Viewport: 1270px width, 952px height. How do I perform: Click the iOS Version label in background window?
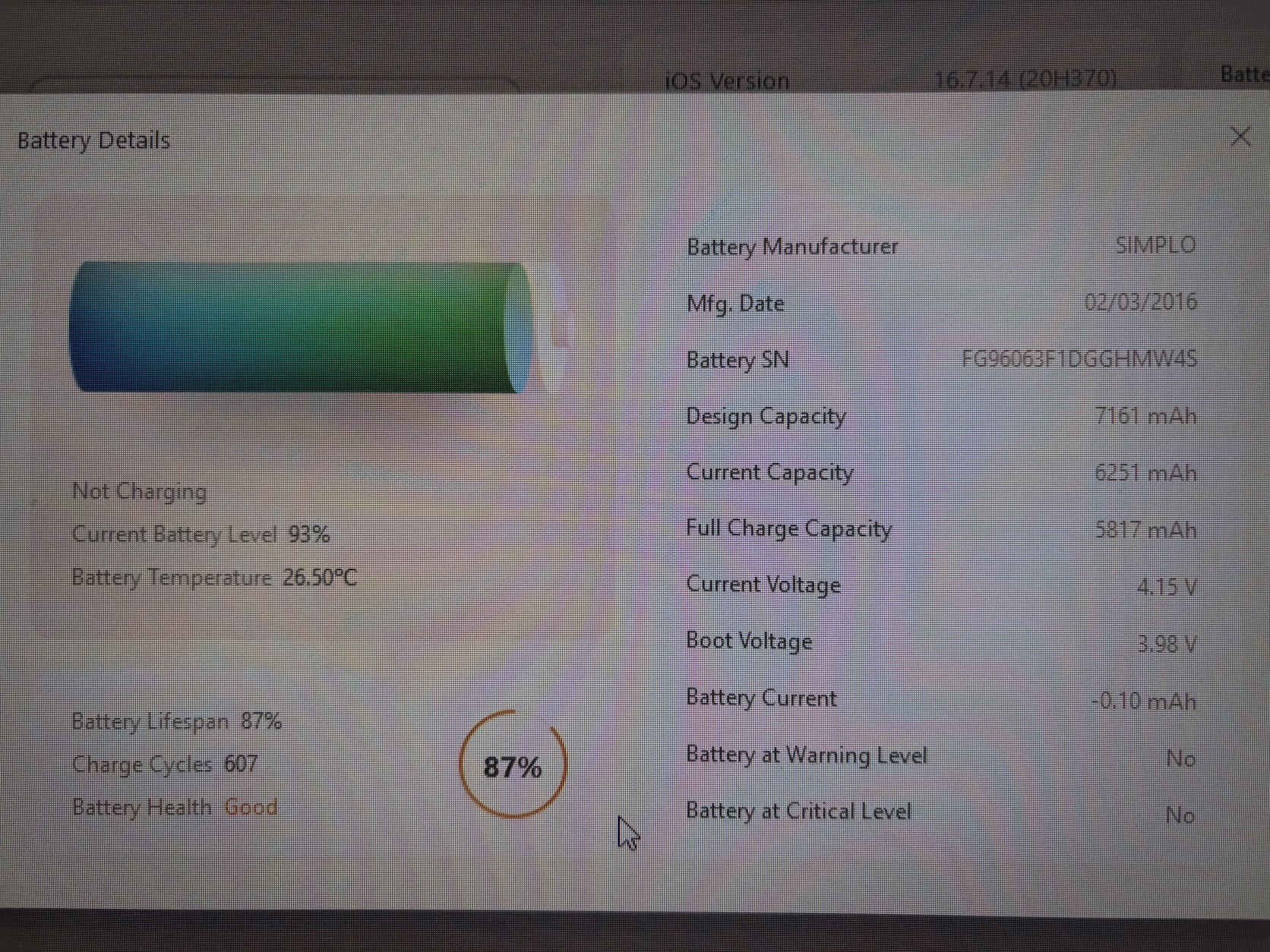coord(727,81)
